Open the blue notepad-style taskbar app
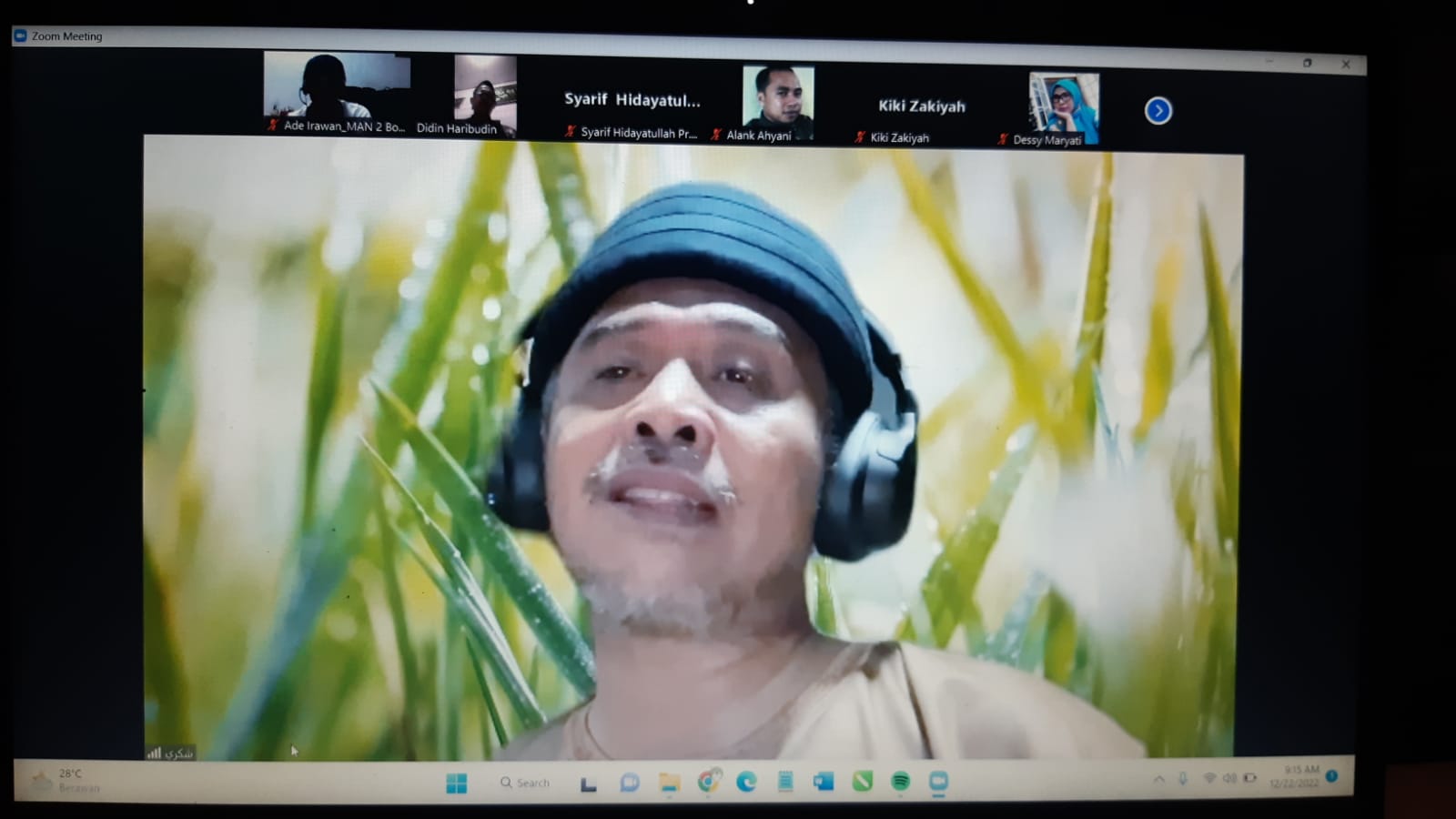Viewport: 1456px width, 819px height. click(785, 782)
